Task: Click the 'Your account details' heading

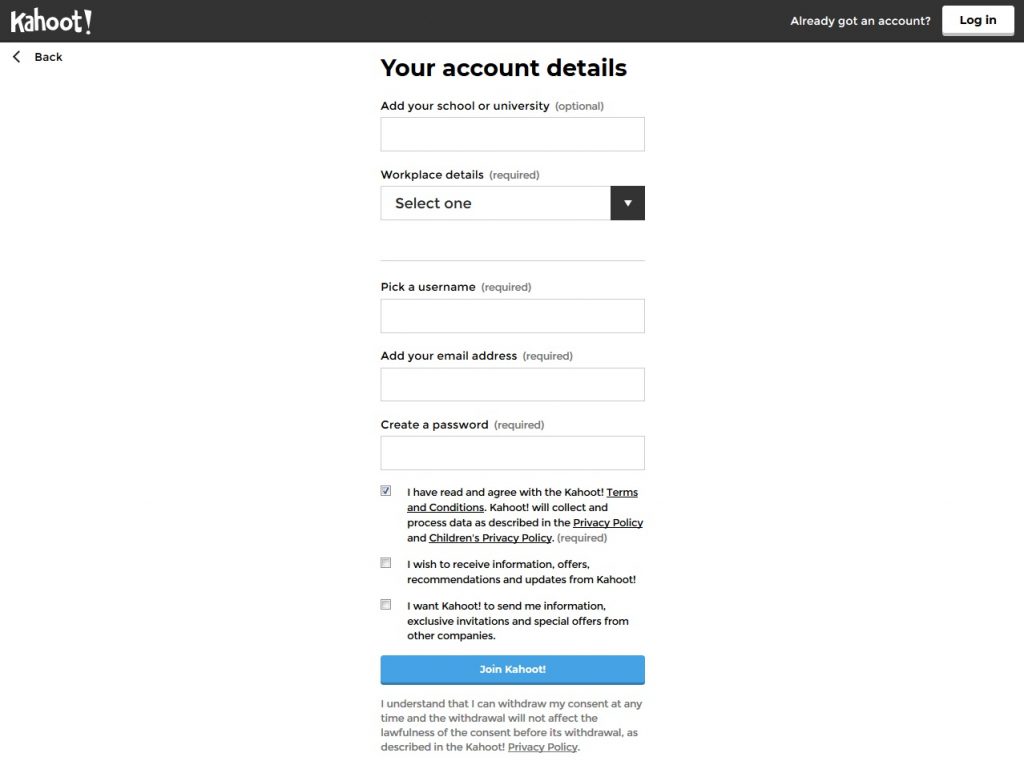Action: (x=503, y=68)
